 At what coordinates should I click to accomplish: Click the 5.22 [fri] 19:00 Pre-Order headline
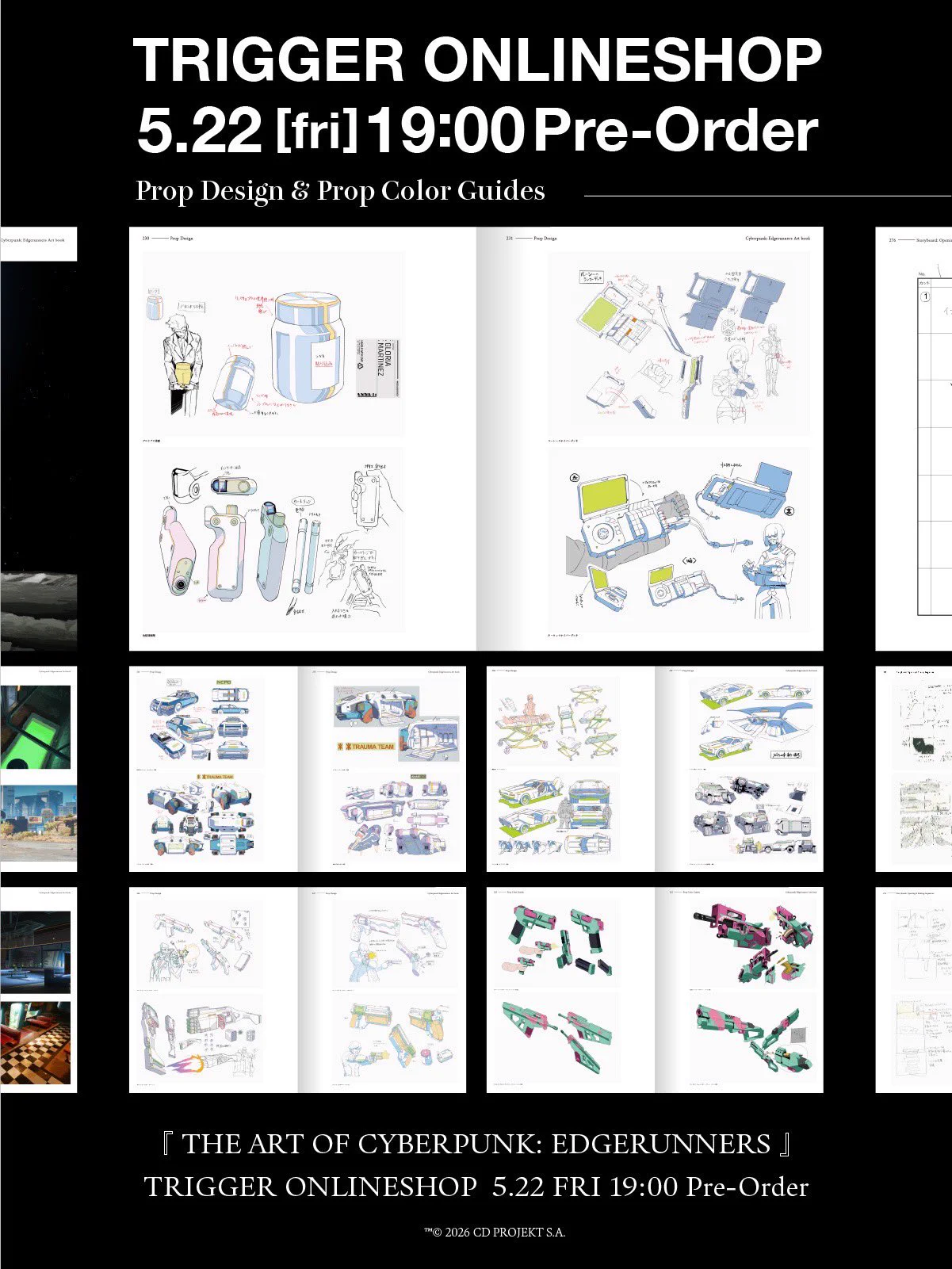(476, 131)
